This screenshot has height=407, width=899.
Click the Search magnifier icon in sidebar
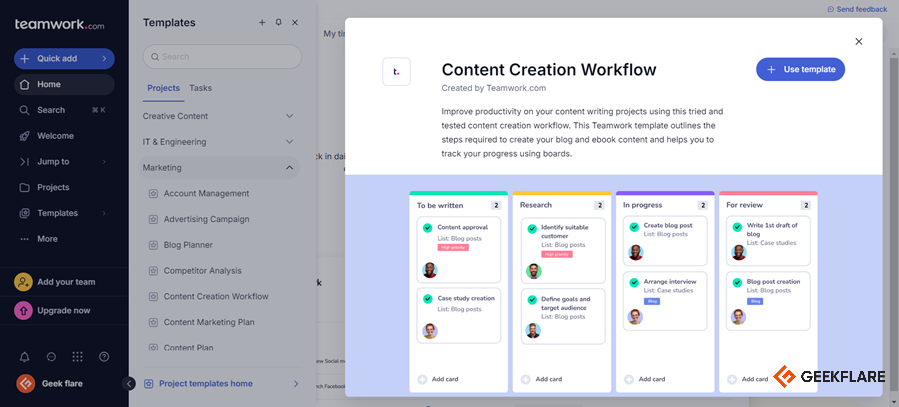tap(24, 110)
